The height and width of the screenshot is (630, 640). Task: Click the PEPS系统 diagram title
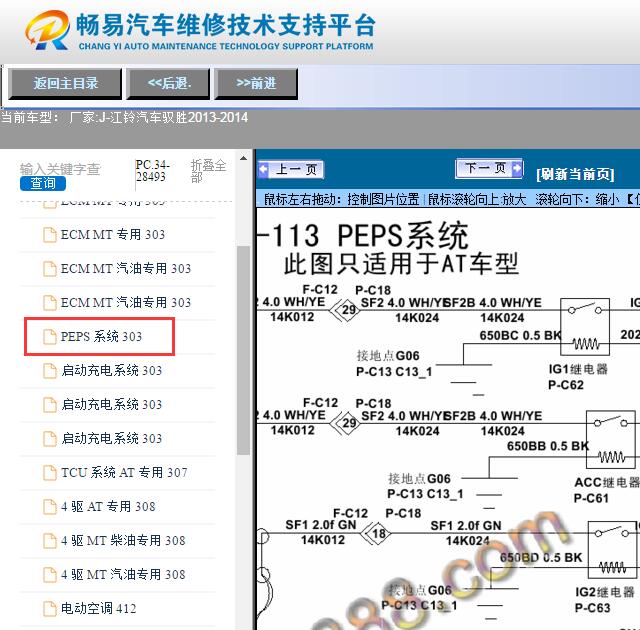click(402, 235)
